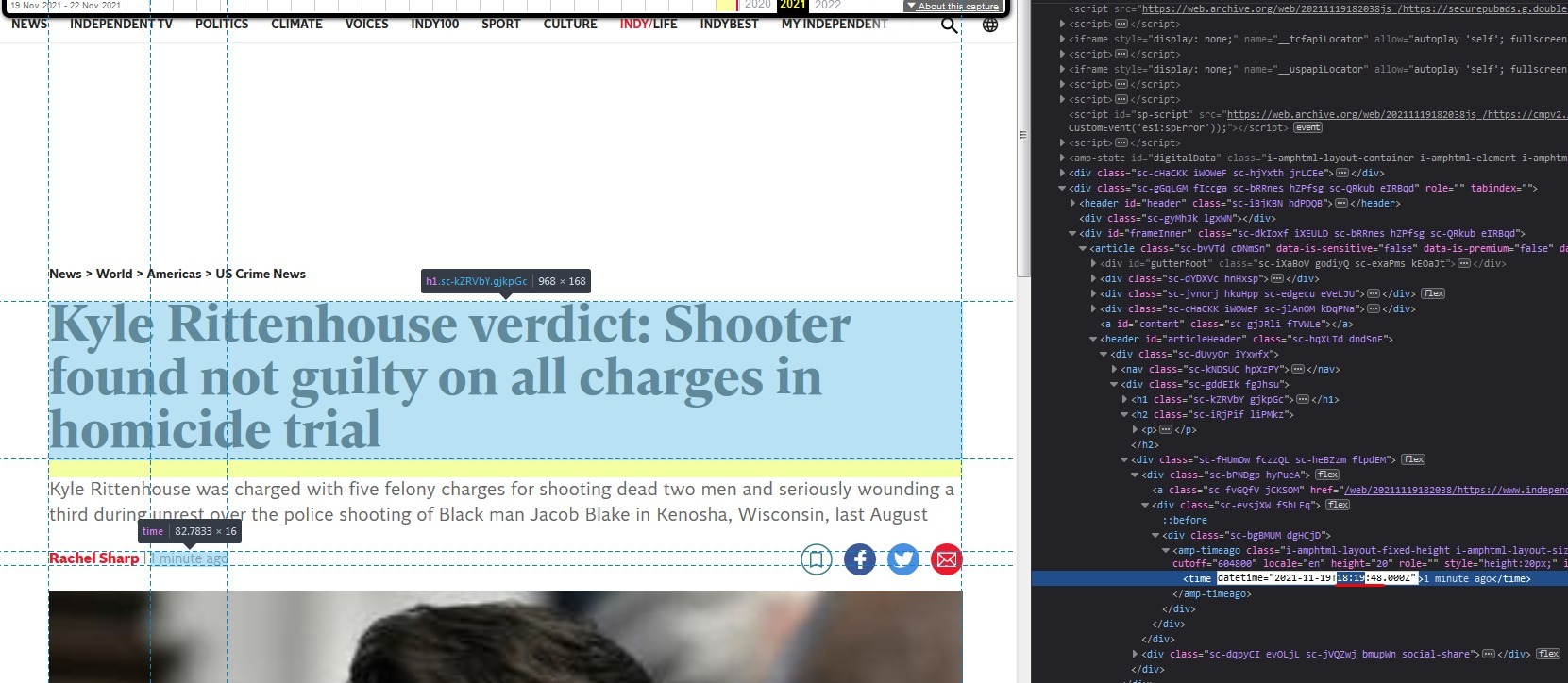Screen dimensions: 1568x683
Task: Bookmark the article using the bookmark icon
Action: point(817,559)
